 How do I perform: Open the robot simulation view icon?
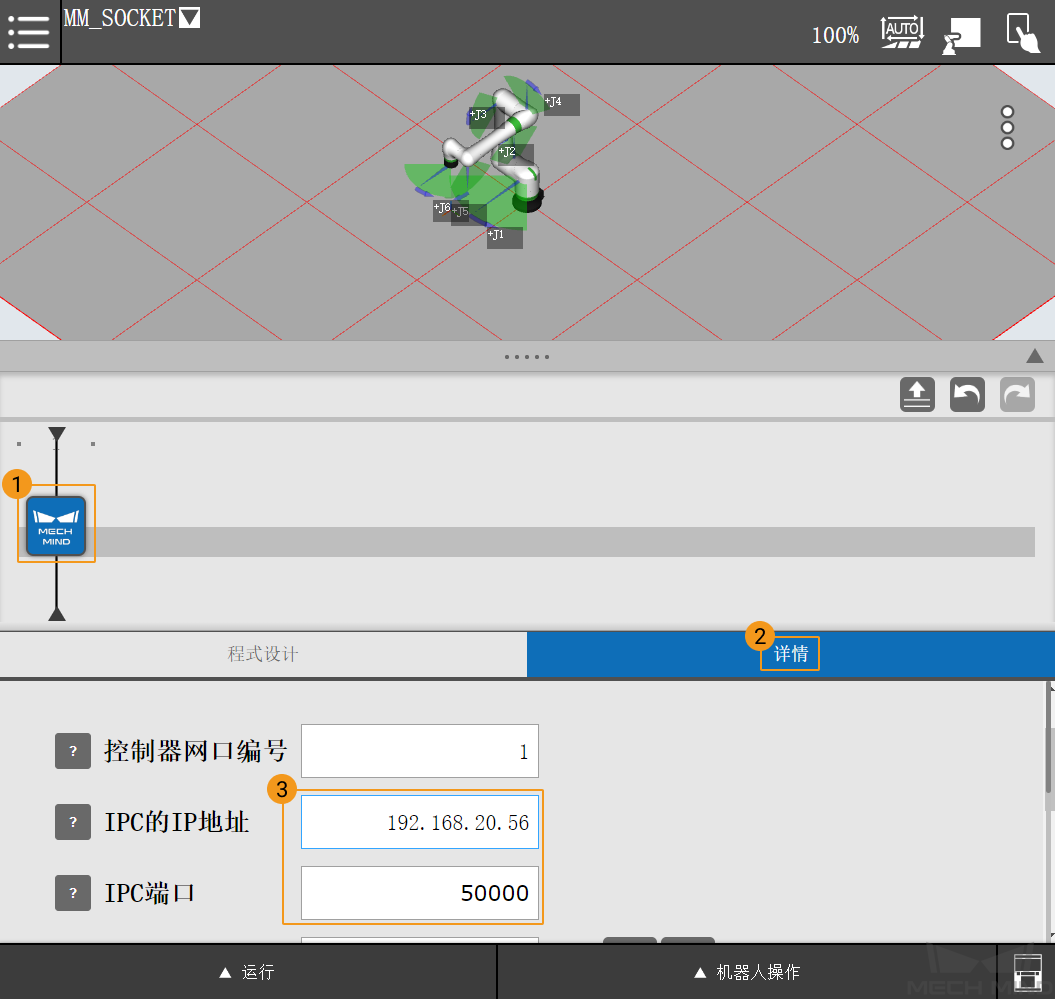[961, 36]
